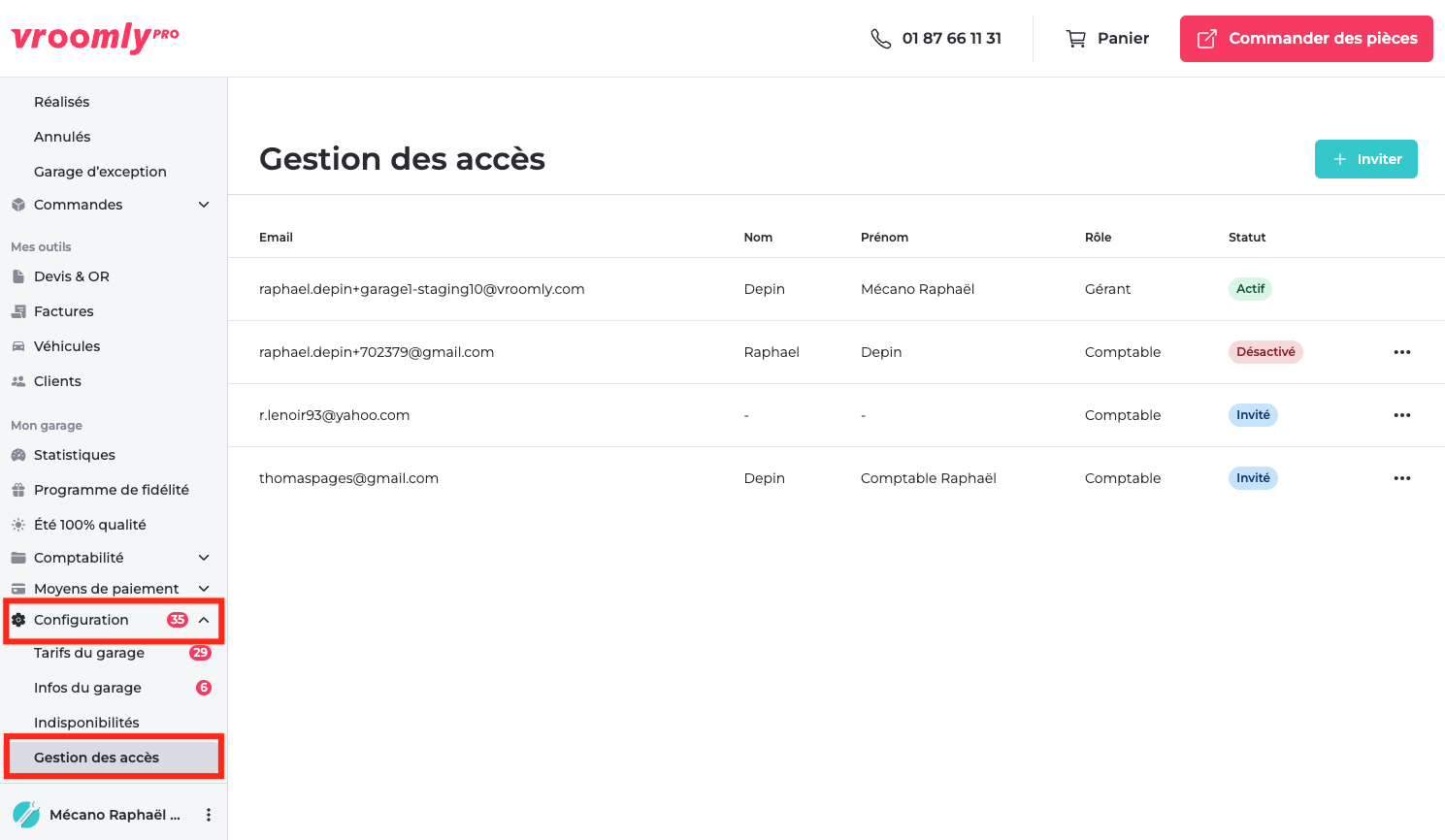The height and width of the screenshot is (840, 1445).
Task: Open actions menu for r.lenoir93@yahoo.com row
Action: [1401, 414]
